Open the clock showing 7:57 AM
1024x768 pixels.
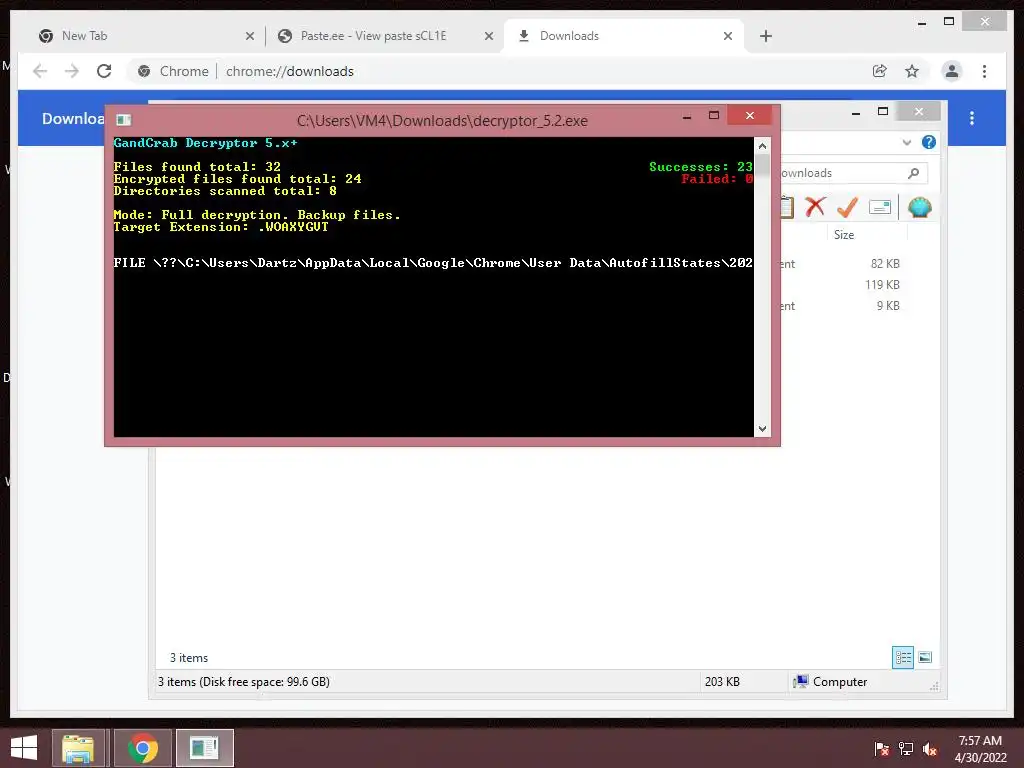(980, 749)
